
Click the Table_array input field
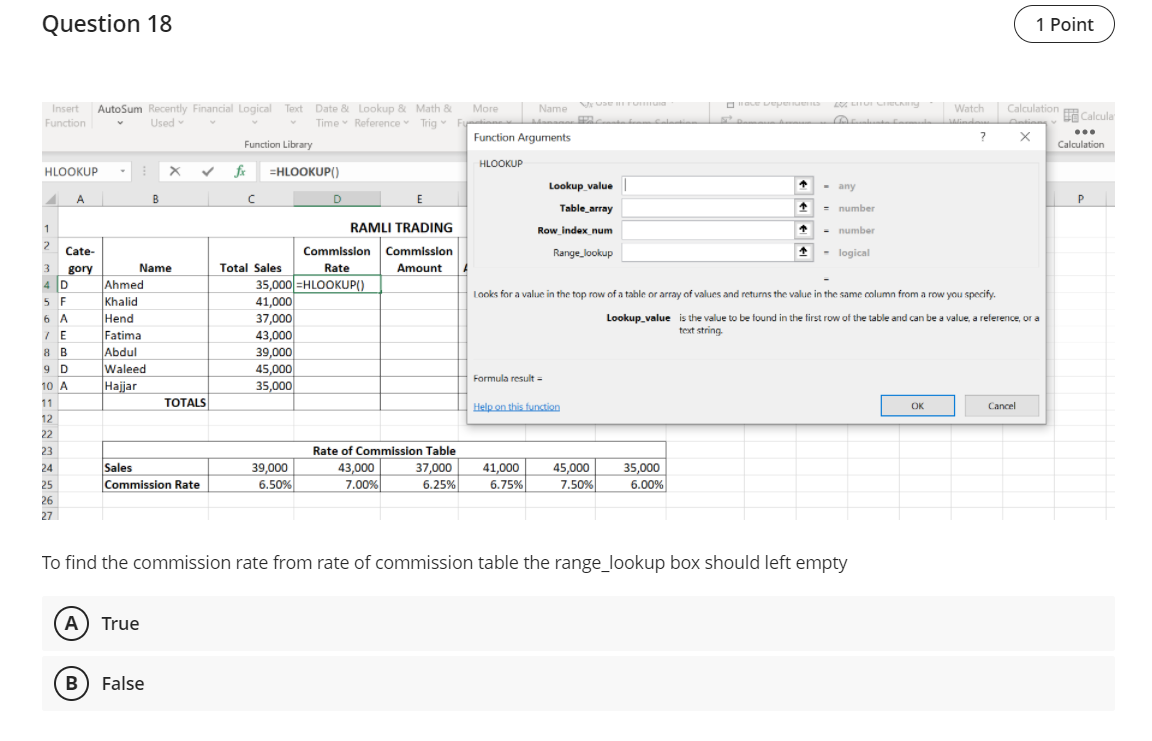point(706,208)
